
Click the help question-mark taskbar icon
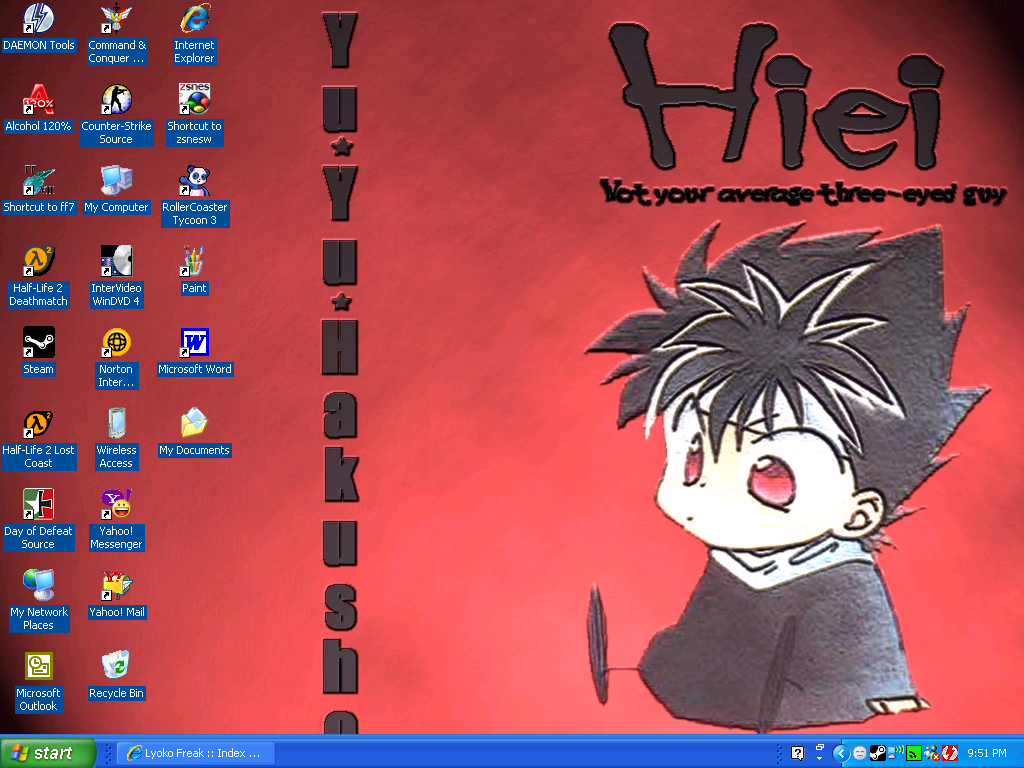point(797,753)
